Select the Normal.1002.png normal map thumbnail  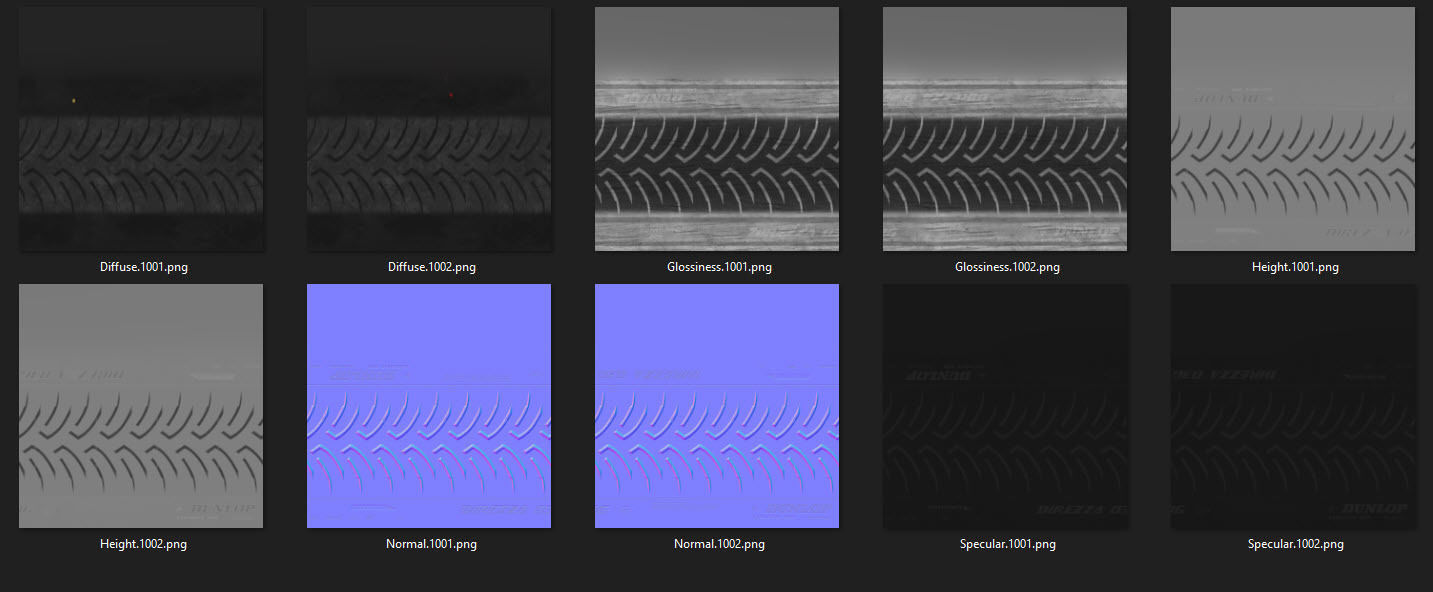(717, 406)
